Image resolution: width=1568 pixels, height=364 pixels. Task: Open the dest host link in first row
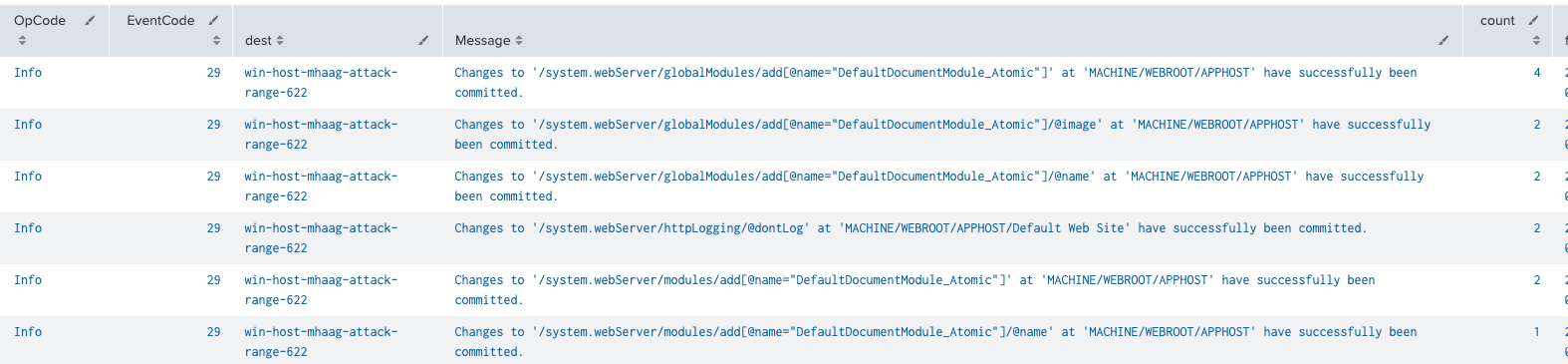[x=321, y=82]
